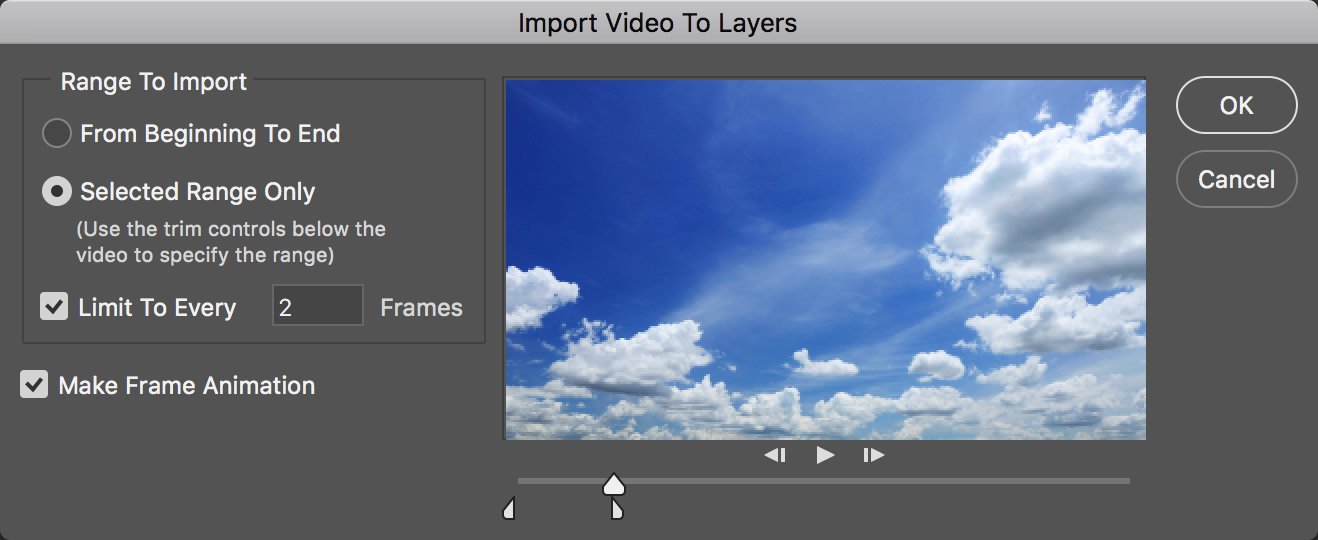Click the frames number input field
Screen dimensions: 1318x540
click(x=318, y=305)
